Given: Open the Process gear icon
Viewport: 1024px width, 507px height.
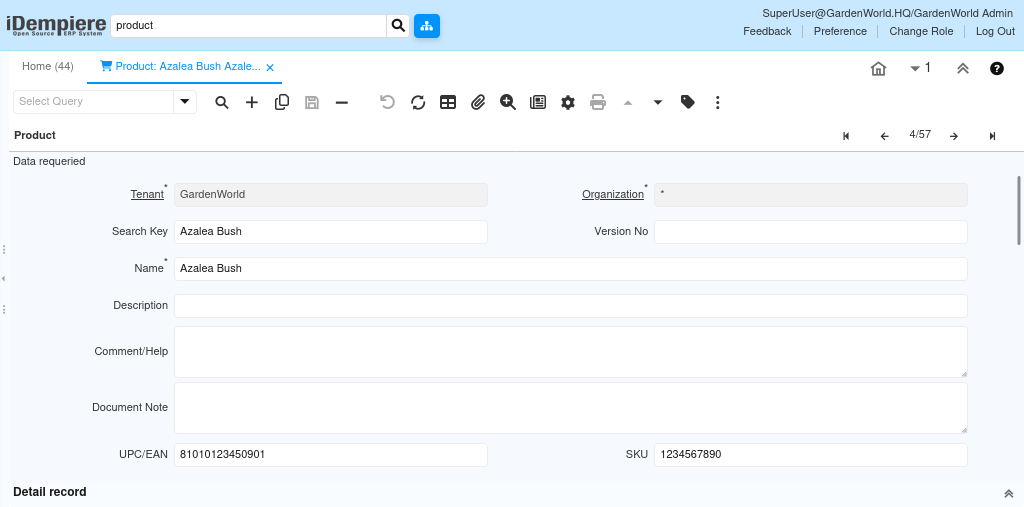Looking at the screenshot, I should click(568, 102).
